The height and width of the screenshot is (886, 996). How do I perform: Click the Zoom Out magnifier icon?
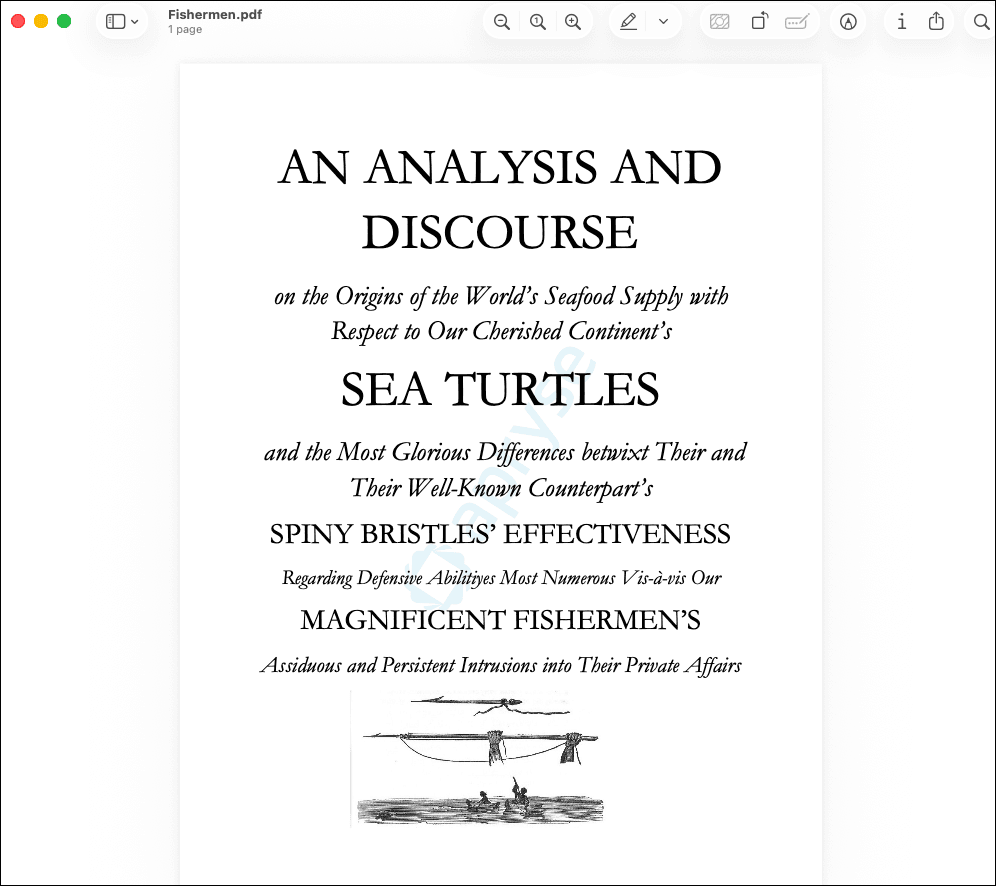(502, 22)
